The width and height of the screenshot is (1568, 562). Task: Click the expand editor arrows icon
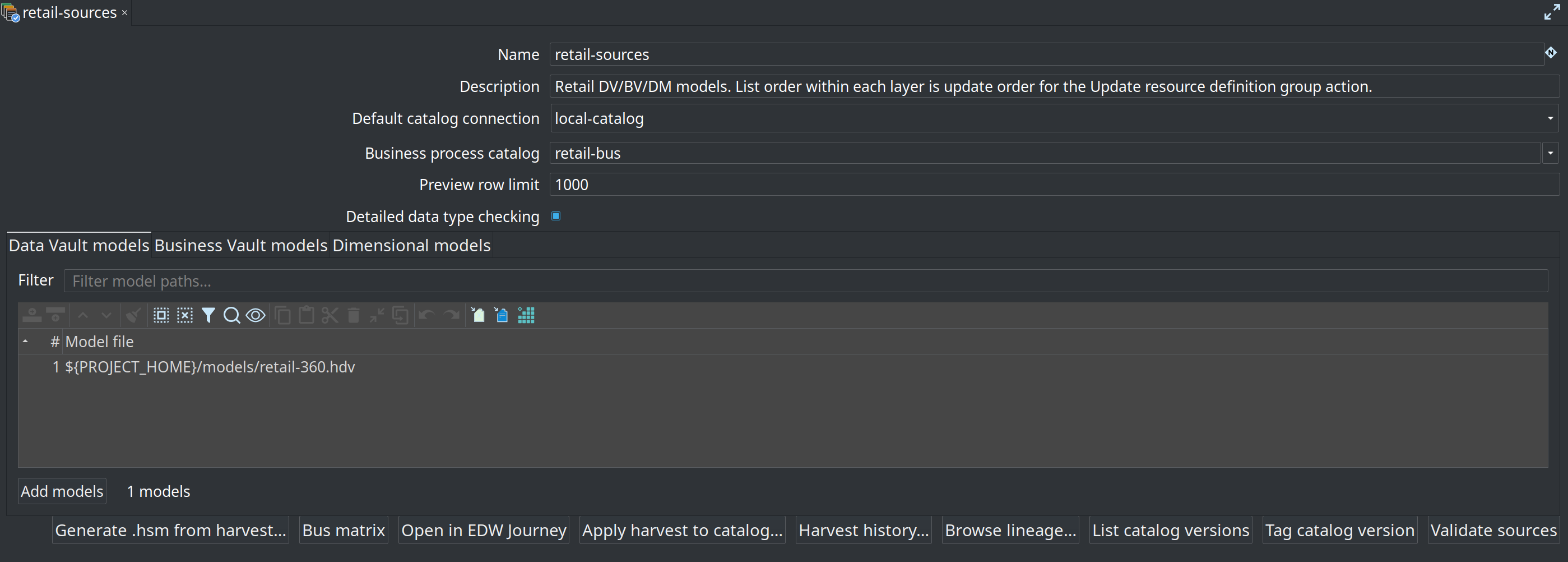tap(1552, 12)
